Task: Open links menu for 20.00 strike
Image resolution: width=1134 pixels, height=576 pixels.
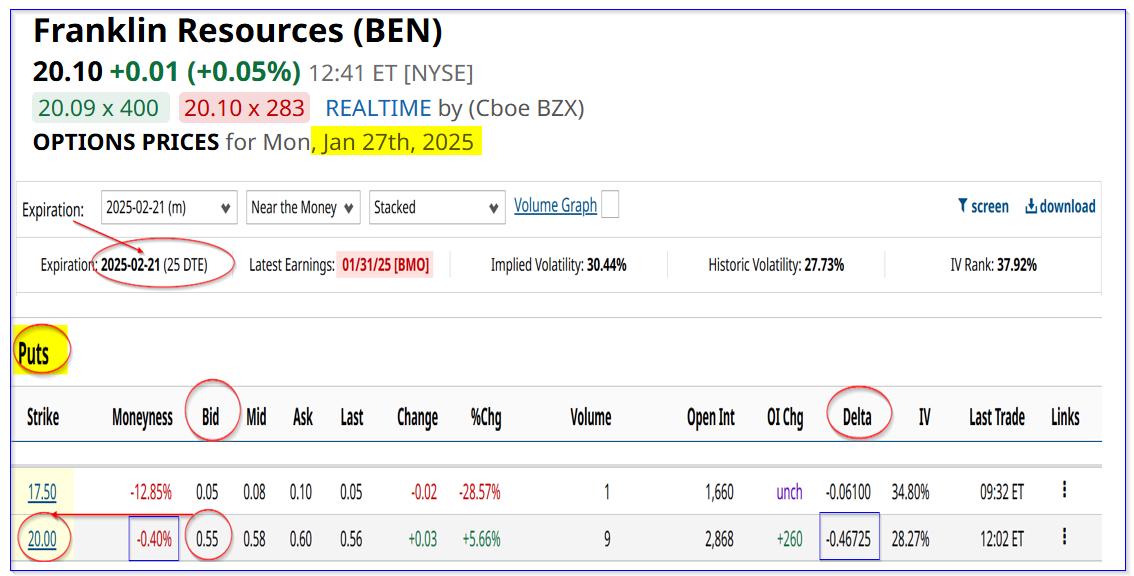Action: [x=1064, y=537]
